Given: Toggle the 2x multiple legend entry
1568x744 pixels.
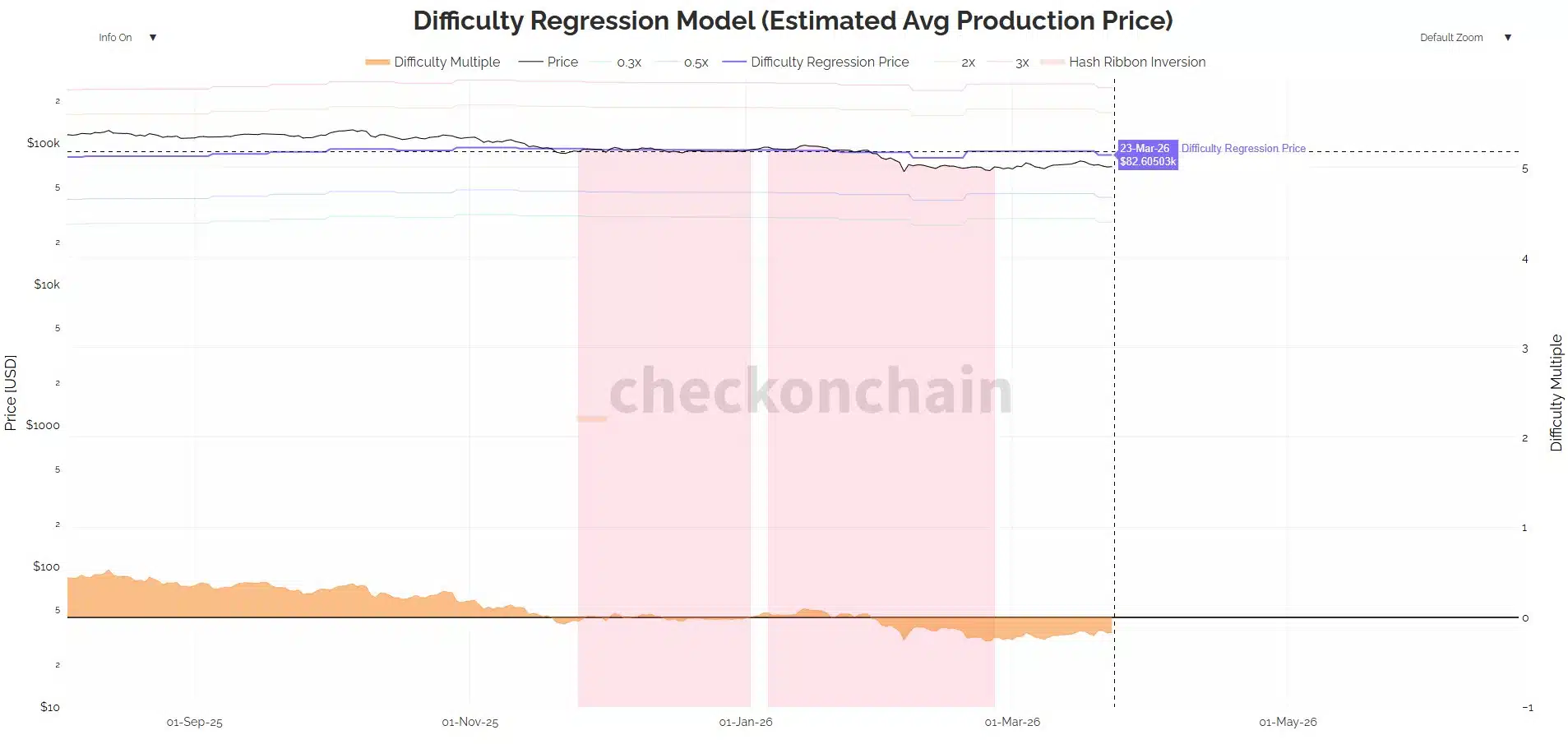Looking at the screenshot, I should (968, 62).
